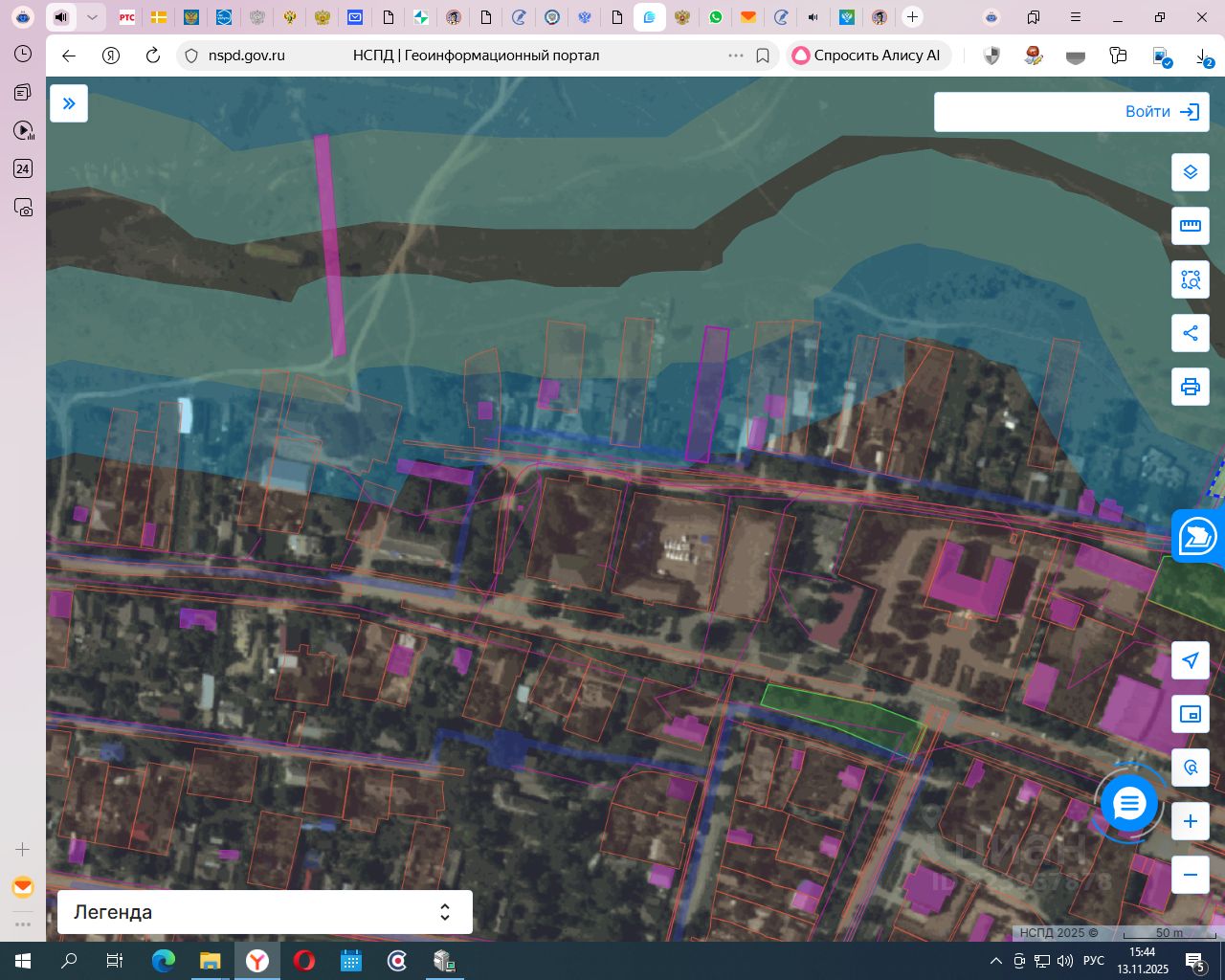
Task: Click the share map icon
Action: [1191, 333]
